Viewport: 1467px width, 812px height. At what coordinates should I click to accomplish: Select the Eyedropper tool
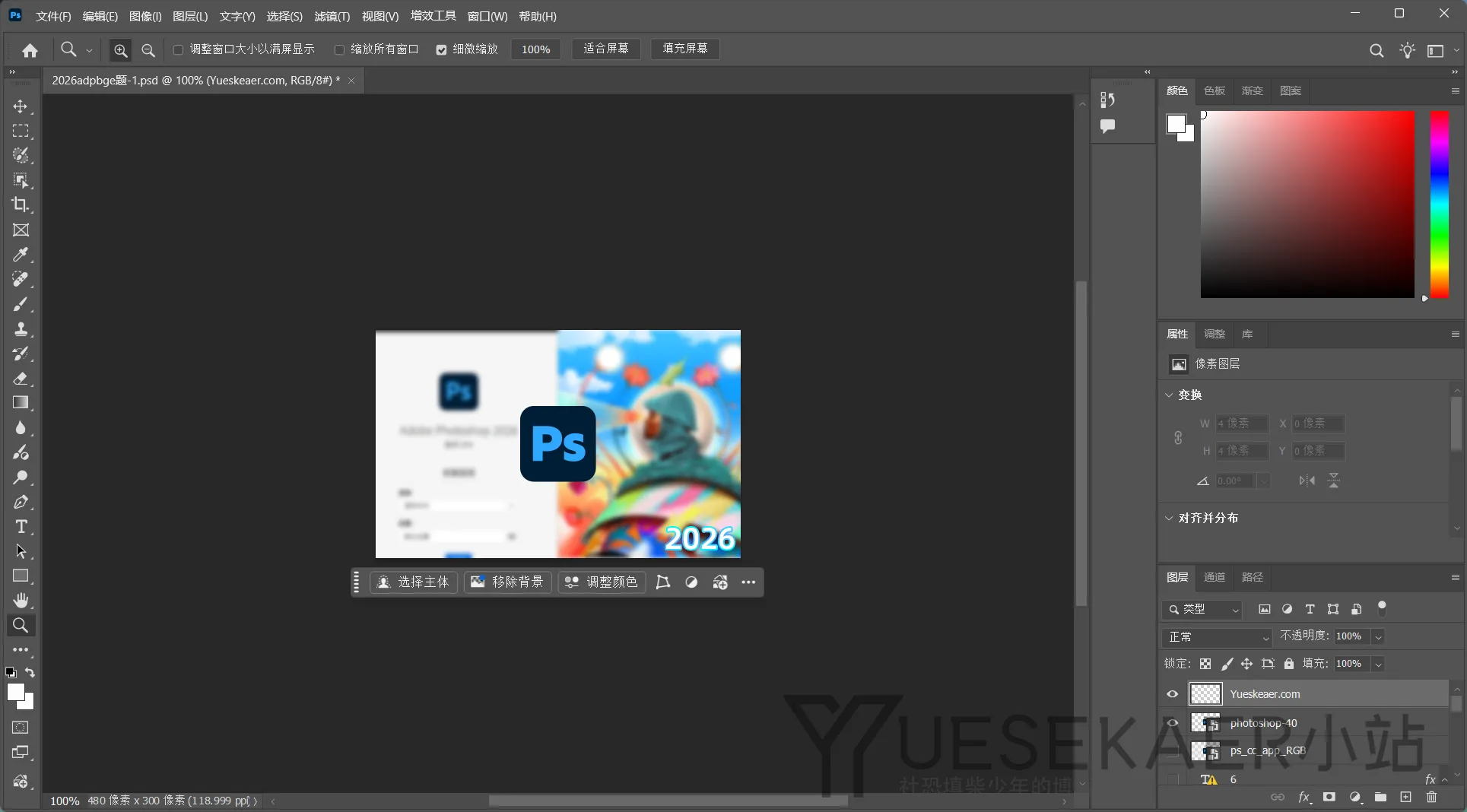(x=21, y=255)
